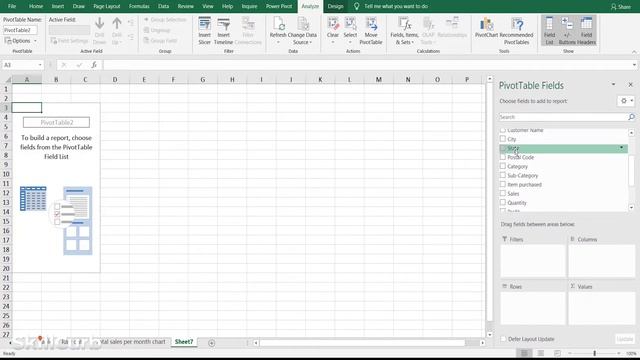
Task: Check the Item purchased field checkbox
Action: [x=503, y=184]
